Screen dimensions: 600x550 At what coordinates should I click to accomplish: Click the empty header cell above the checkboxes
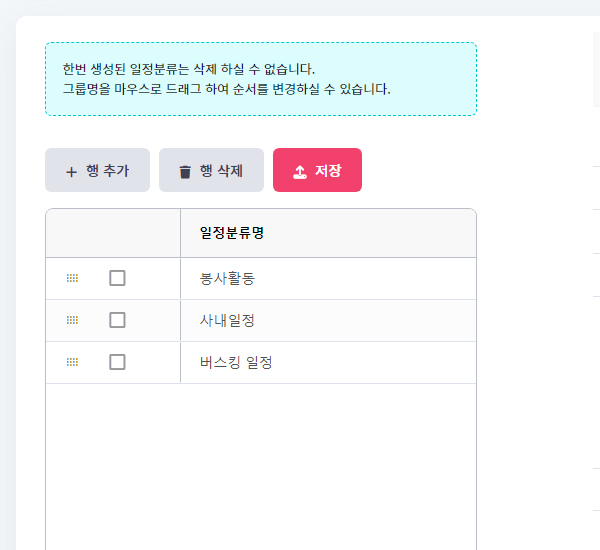click(113, 233)
